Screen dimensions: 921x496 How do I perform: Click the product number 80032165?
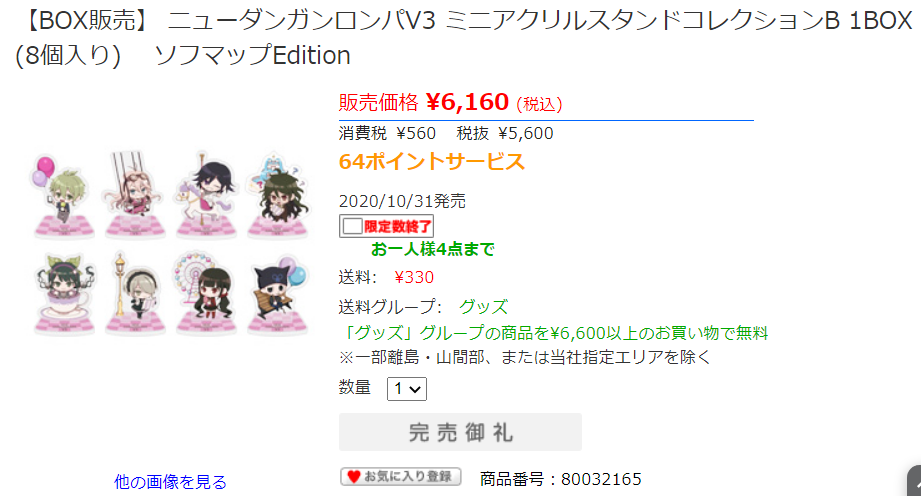(601, 479)
